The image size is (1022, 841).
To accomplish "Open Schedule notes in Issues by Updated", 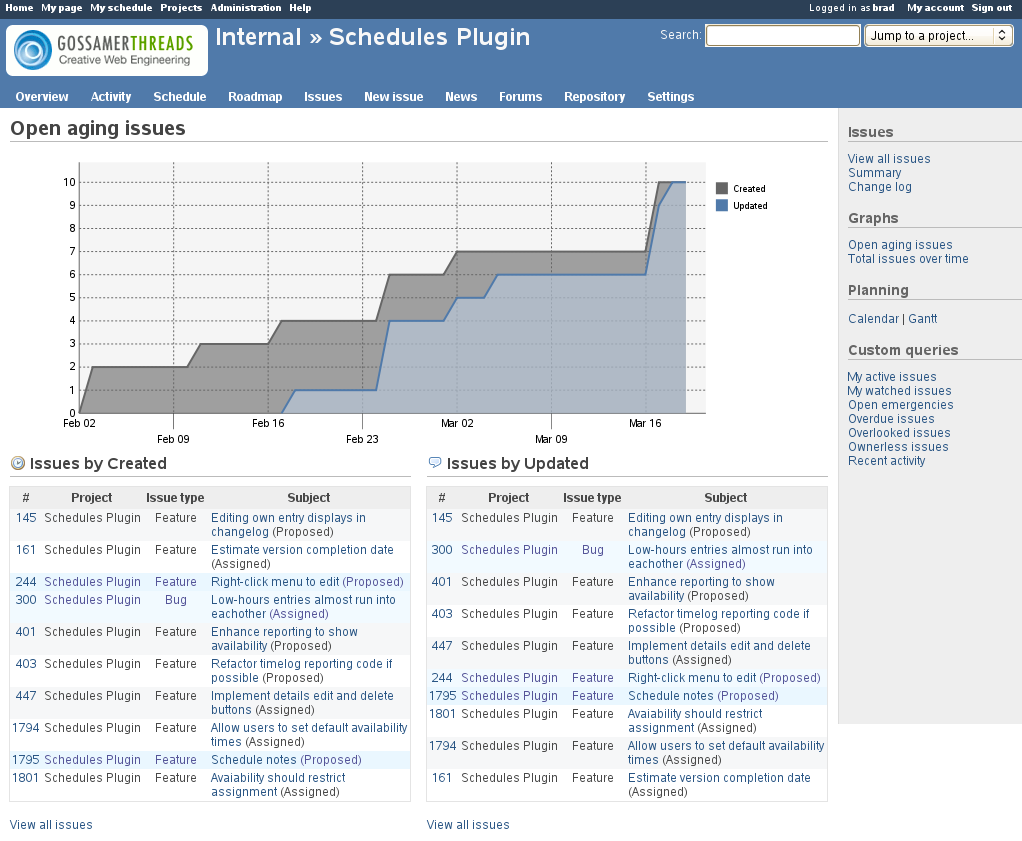I will pos(671,696).
